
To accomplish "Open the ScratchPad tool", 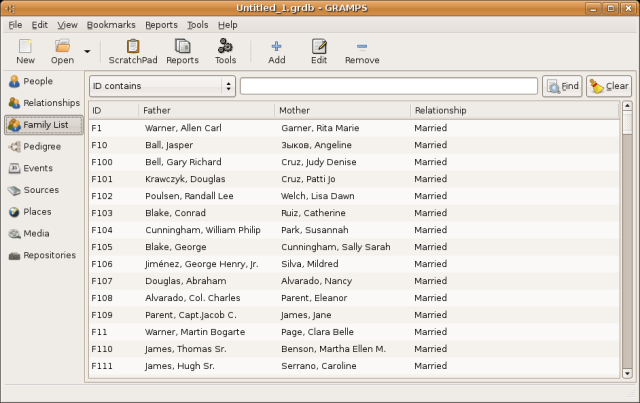I will click(x=133, y=51).
